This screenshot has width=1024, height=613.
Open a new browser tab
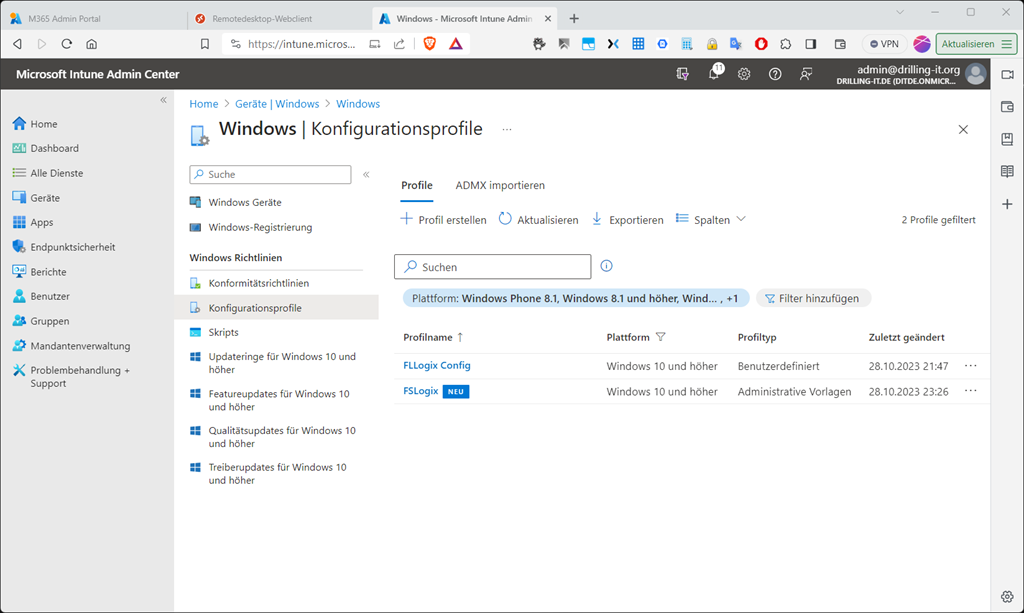tap(574, 18)
